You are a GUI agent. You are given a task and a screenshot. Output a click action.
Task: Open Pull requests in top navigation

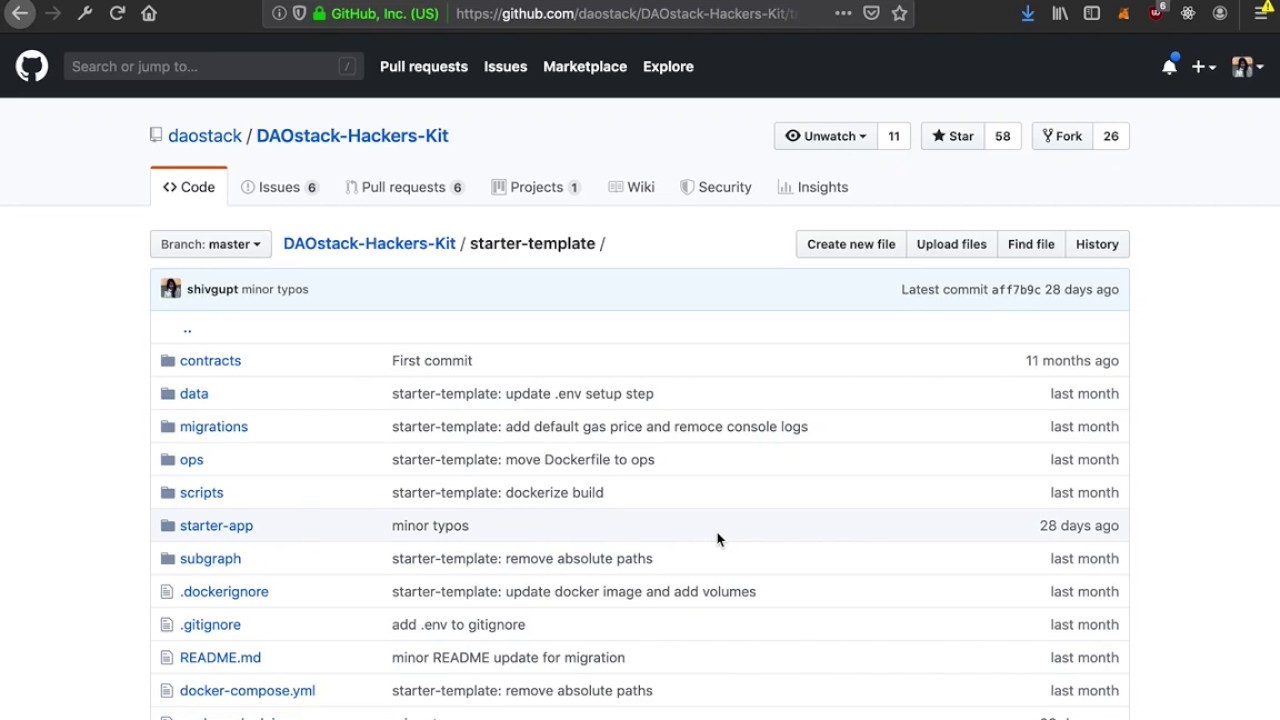tap(424, 66)
